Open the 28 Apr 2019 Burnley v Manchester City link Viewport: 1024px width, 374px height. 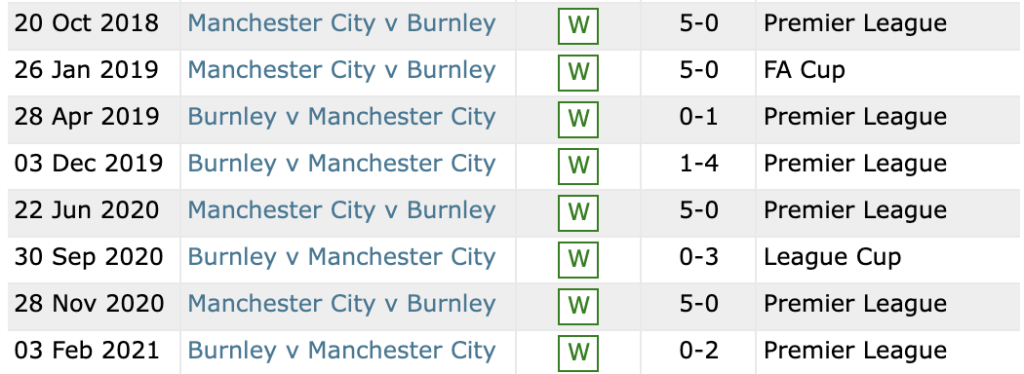click(x=342, y=117)
